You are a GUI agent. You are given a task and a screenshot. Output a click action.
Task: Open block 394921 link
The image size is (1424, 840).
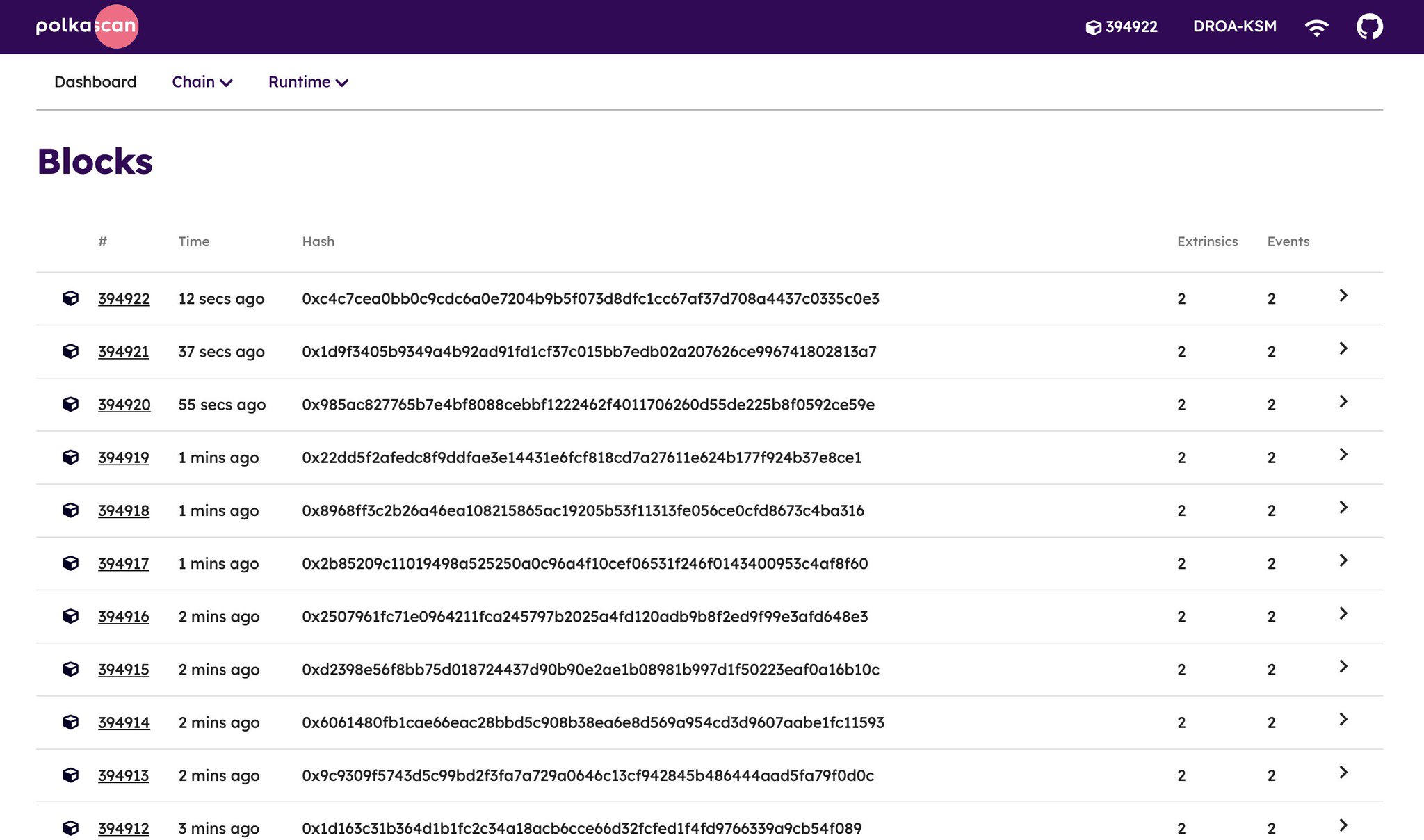point(124,352)
